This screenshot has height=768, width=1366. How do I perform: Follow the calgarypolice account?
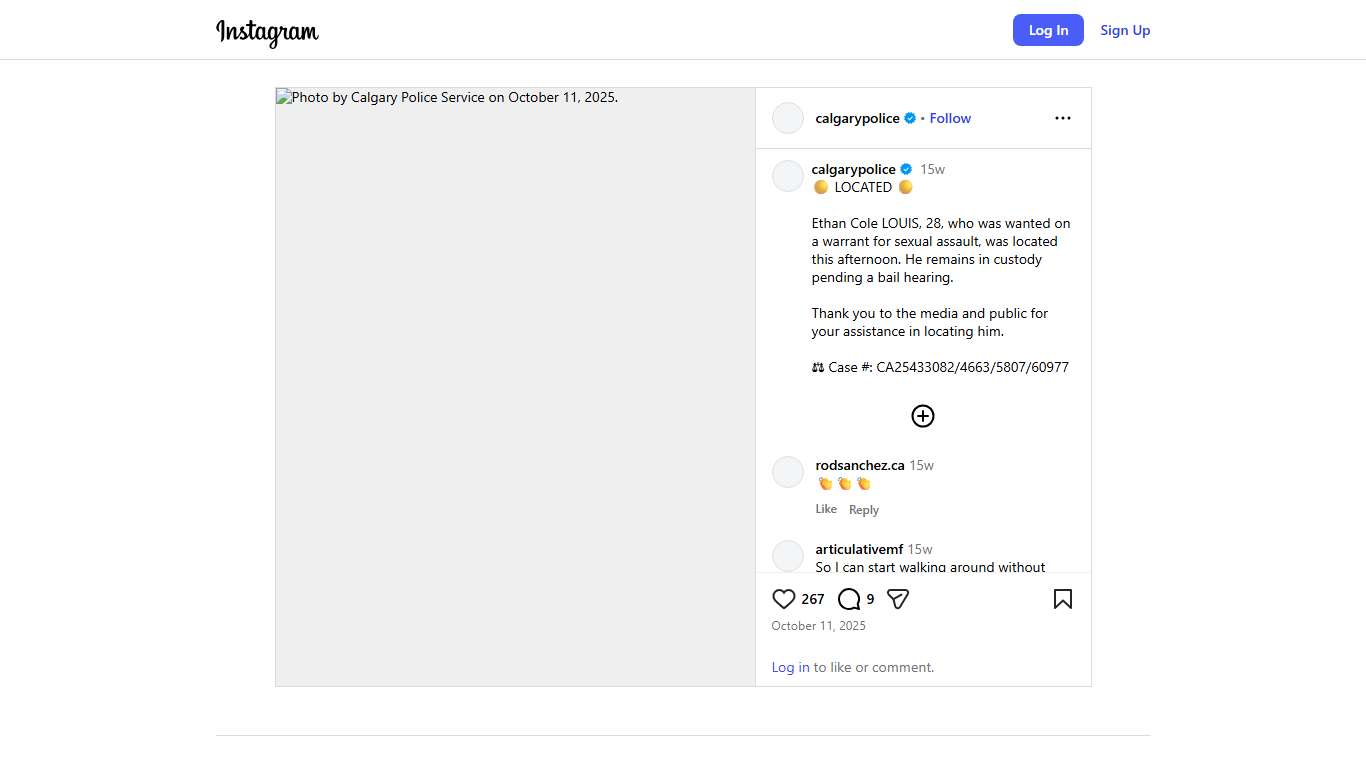click(950, 118)
